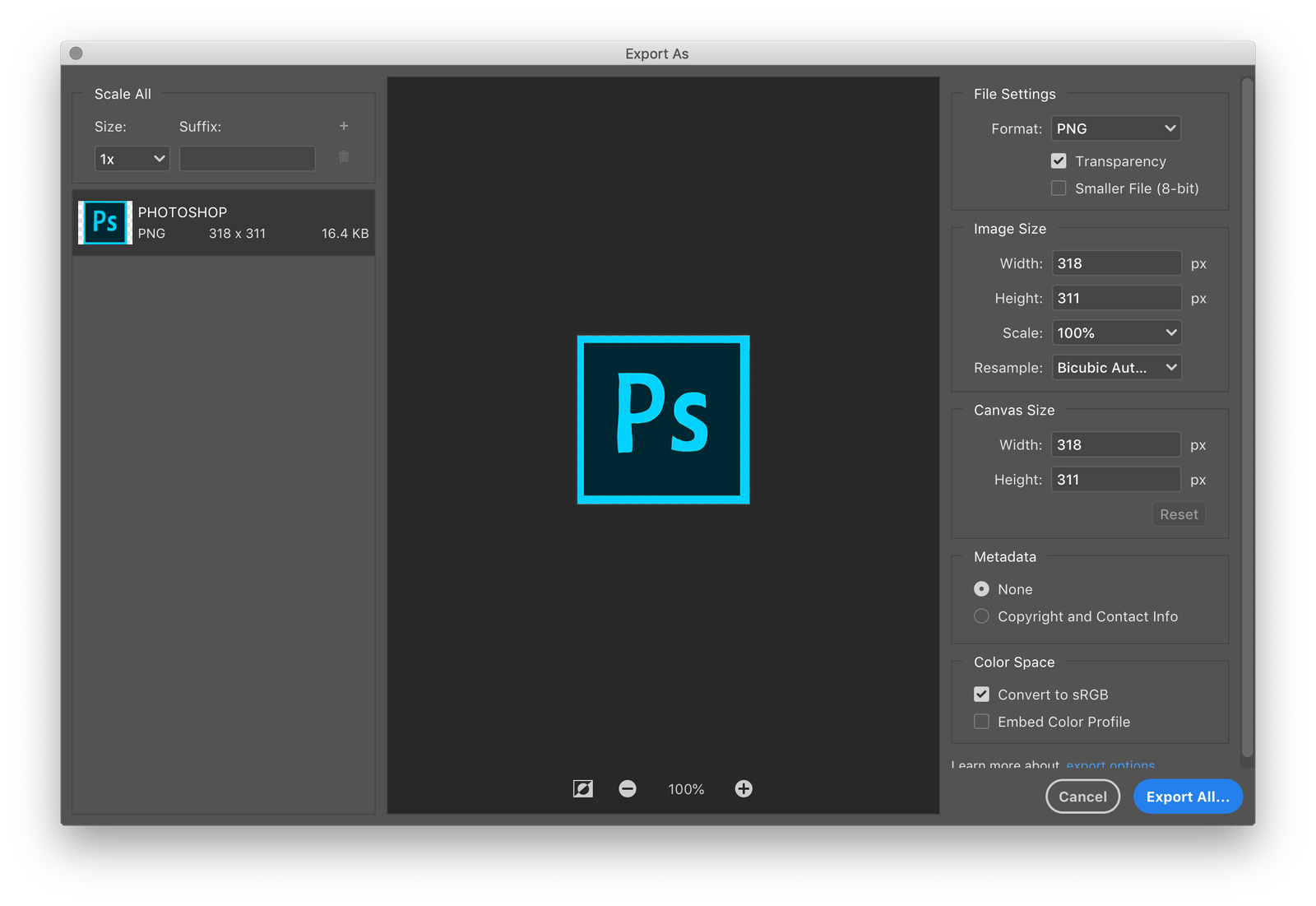Enable Embed Color Profile checkbox
1316x906 pixels.
click(981, 722)
